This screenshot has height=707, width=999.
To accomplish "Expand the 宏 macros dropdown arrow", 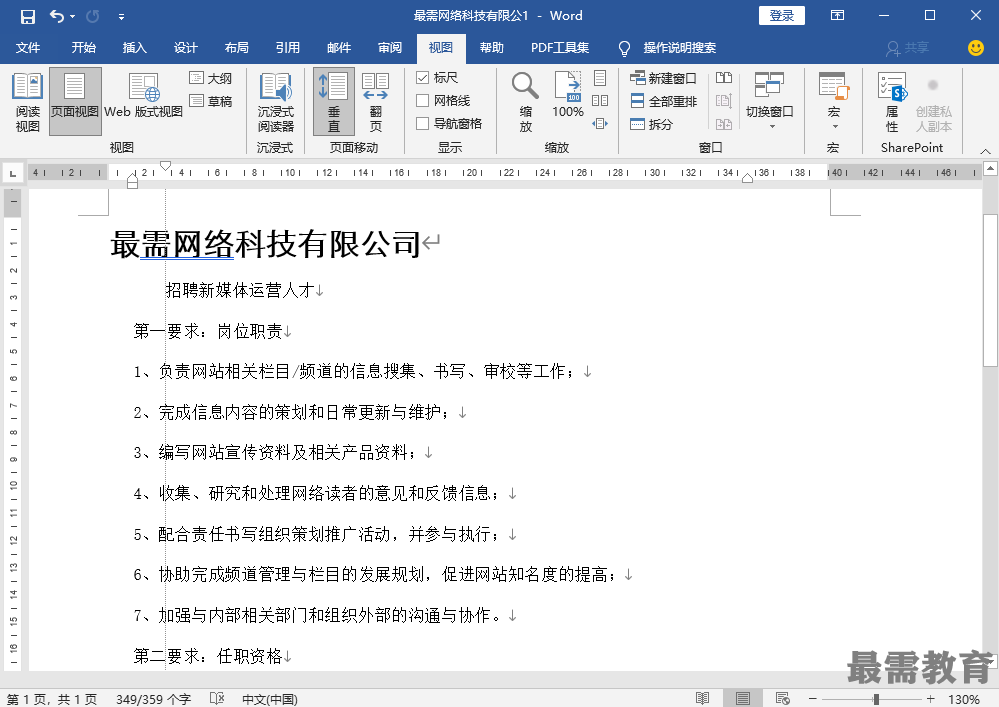I will [x=834, y=127].
